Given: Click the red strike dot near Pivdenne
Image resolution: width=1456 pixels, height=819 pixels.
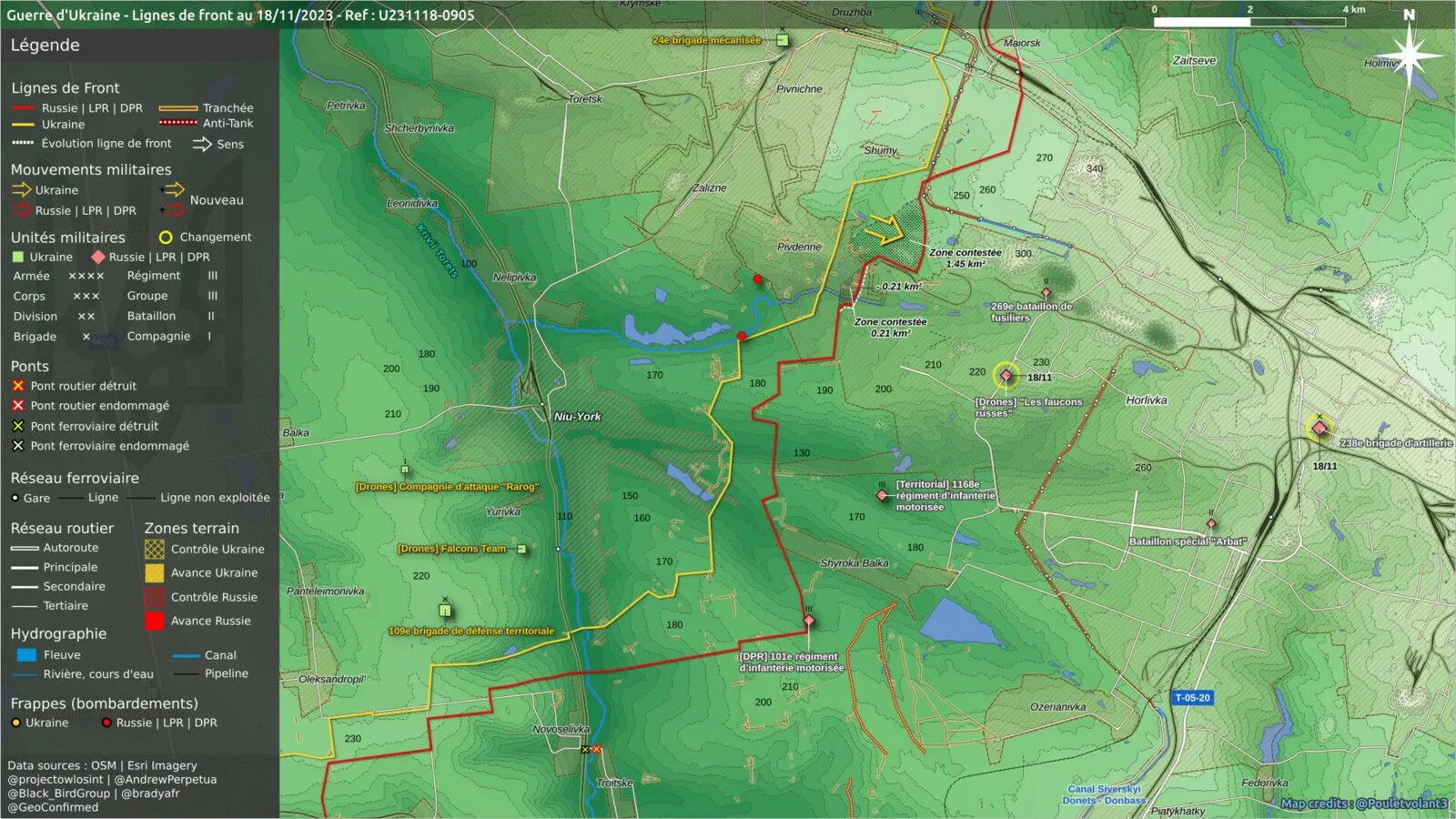Looking at the screenshot, I should tap(758, 279).
